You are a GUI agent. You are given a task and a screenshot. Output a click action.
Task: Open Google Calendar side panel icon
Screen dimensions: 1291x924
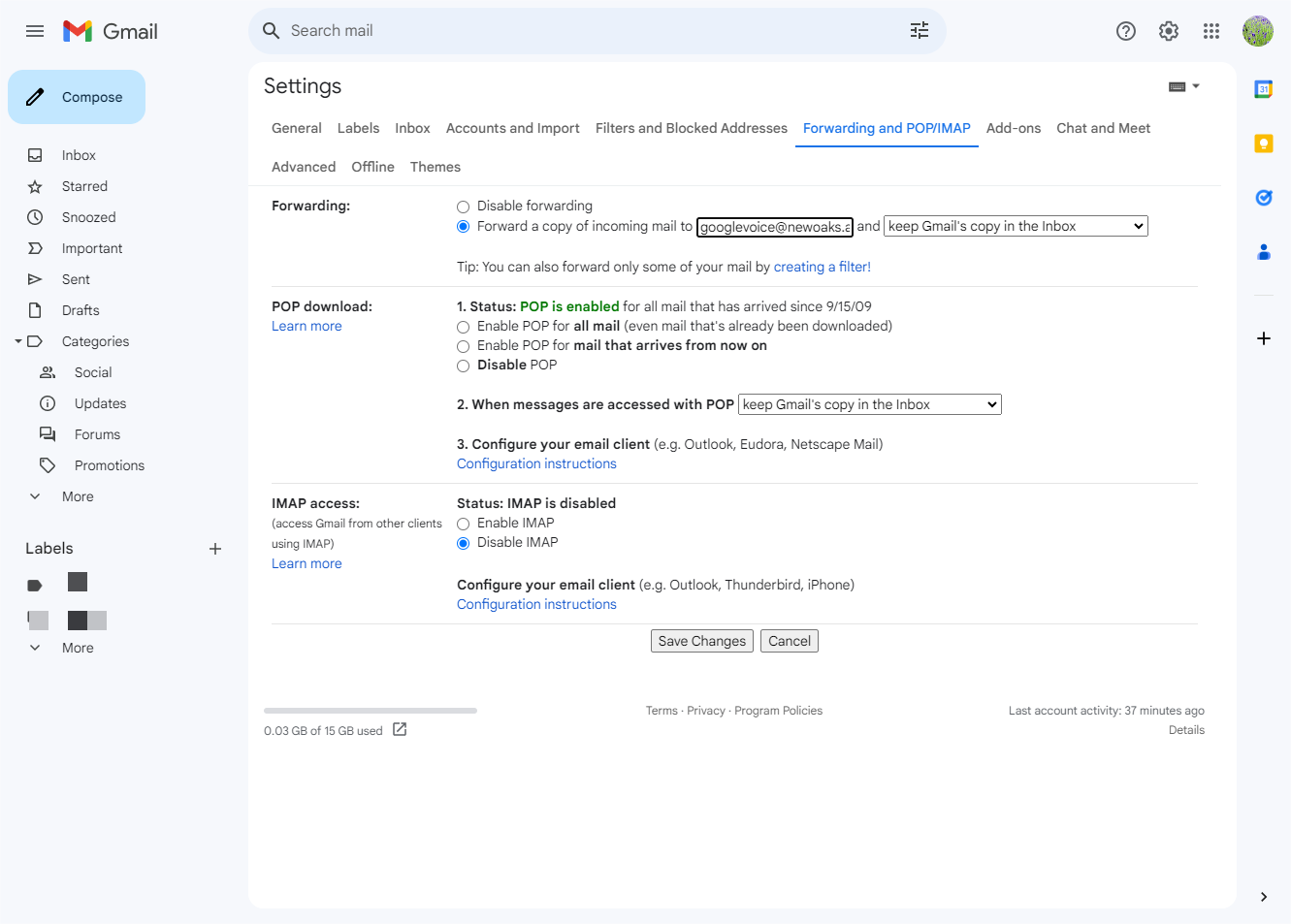[x=1263, y=89]
